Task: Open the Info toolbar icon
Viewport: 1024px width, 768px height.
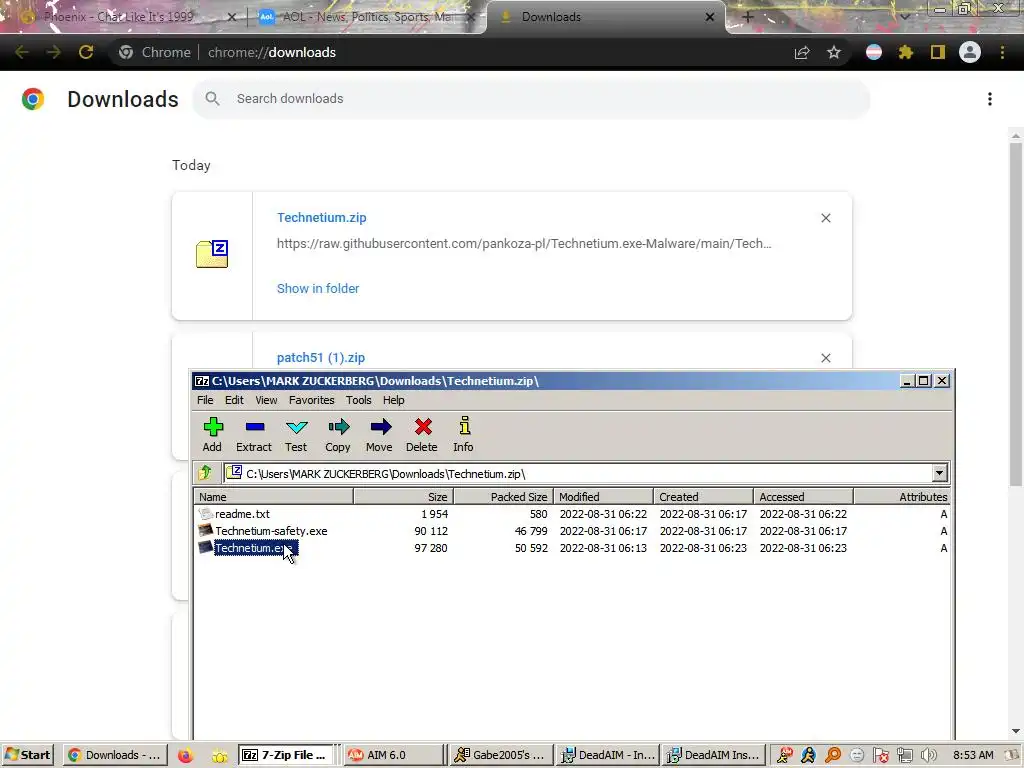Action: pos(464,434)
